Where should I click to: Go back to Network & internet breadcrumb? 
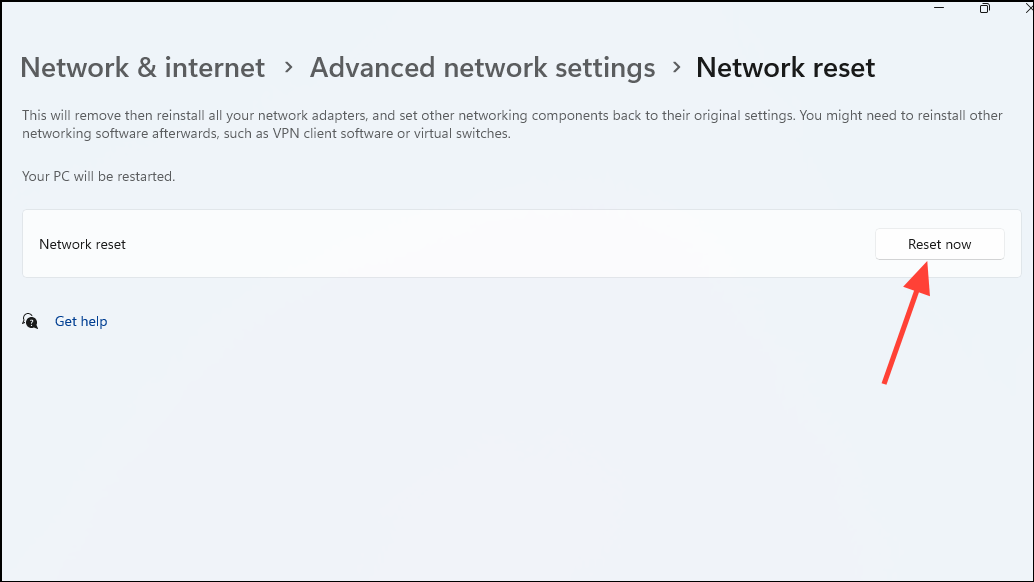(142, 67)
